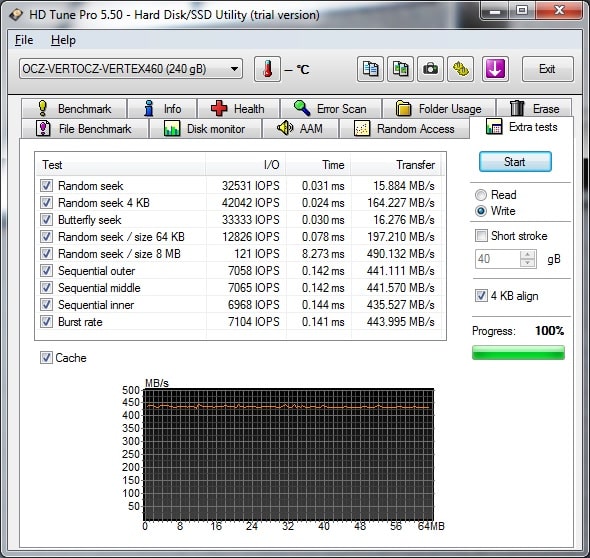Maximize the HD Tune Pro window
This screenshot has height=558, width=590.
click(x=522, y=11)
